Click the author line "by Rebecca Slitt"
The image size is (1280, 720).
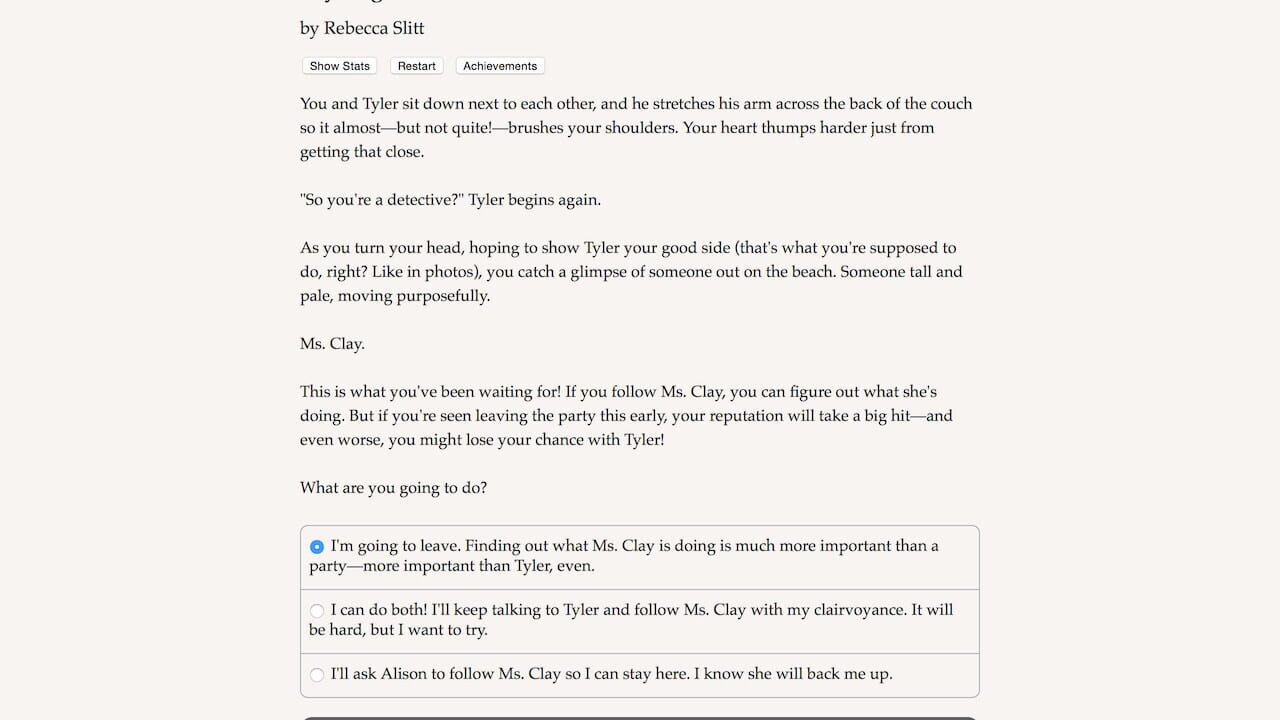coord(362,28)
